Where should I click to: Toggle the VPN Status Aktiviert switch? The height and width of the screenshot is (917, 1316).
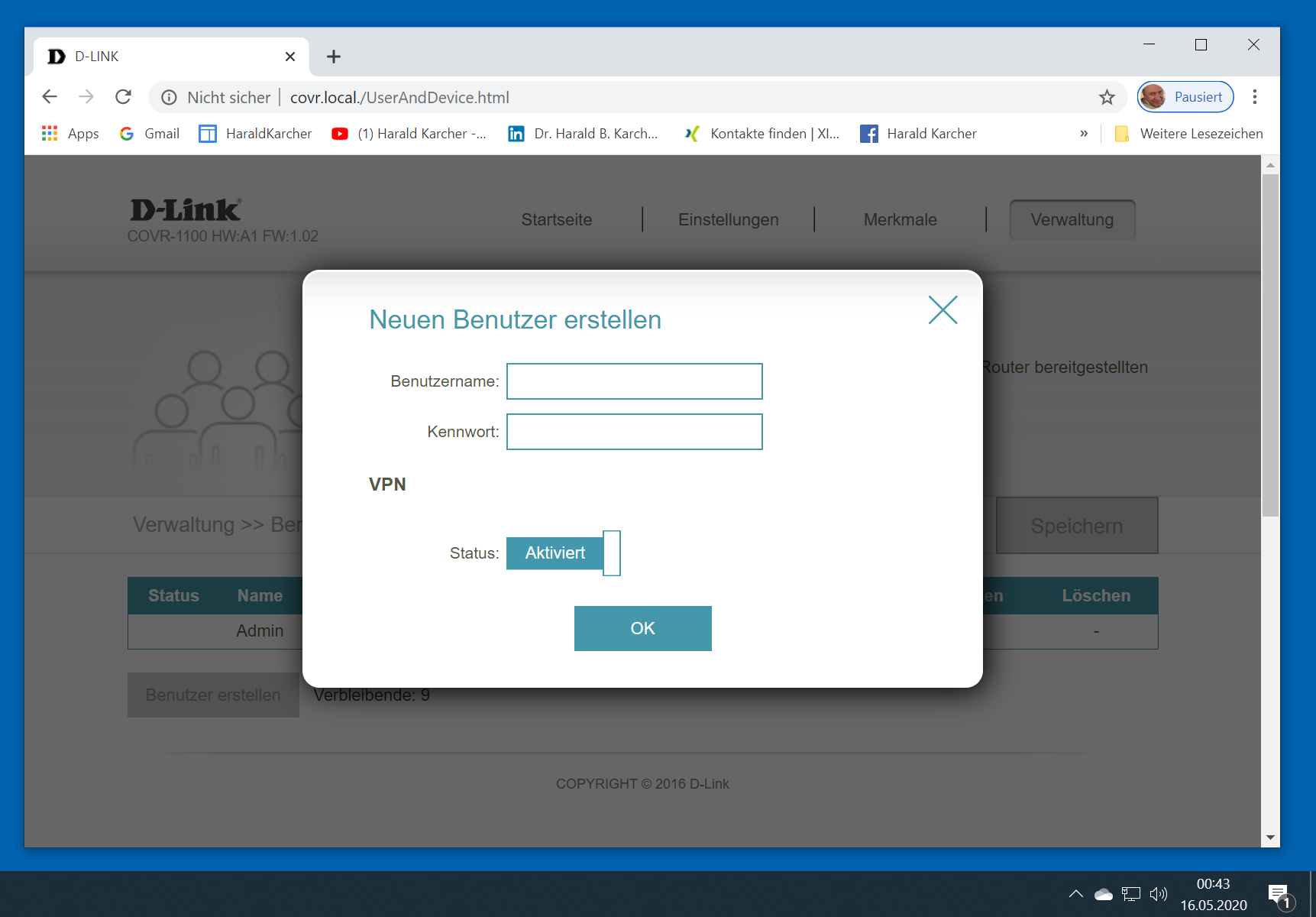pyautogui.click(x=564, y=553)
